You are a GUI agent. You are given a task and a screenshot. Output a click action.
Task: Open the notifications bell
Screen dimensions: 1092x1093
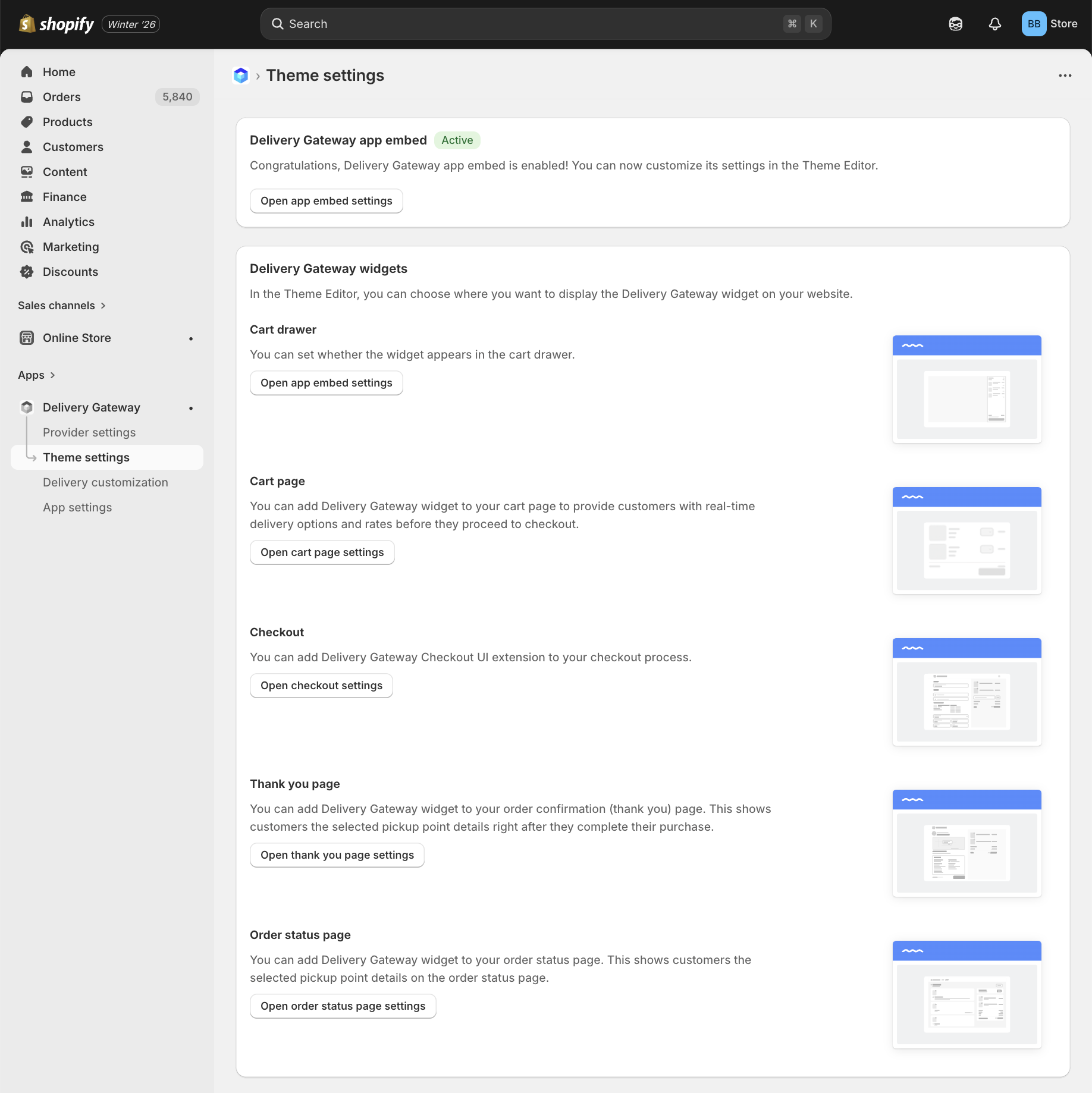click(x=994, y=24)
